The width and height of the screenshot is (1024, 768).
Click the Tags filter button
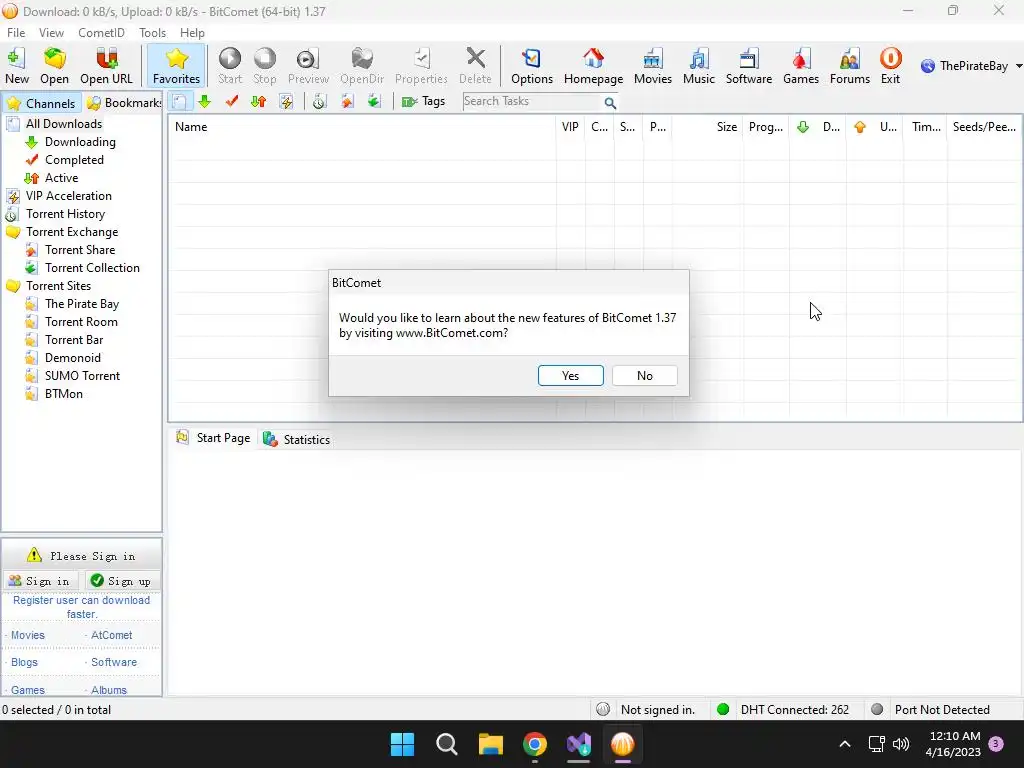[423, 101]
